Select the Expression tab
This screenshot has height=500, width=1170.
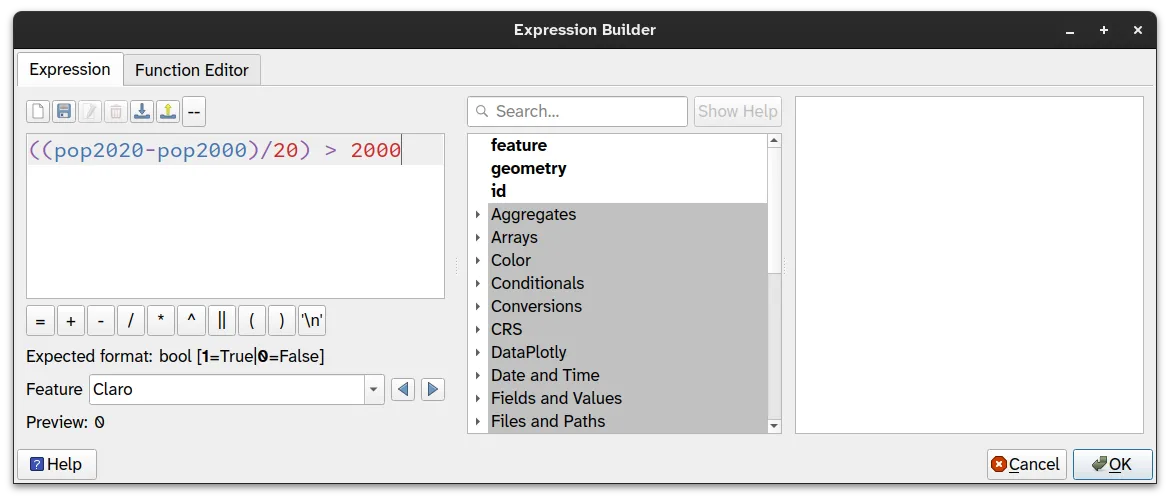pos(70,70)
